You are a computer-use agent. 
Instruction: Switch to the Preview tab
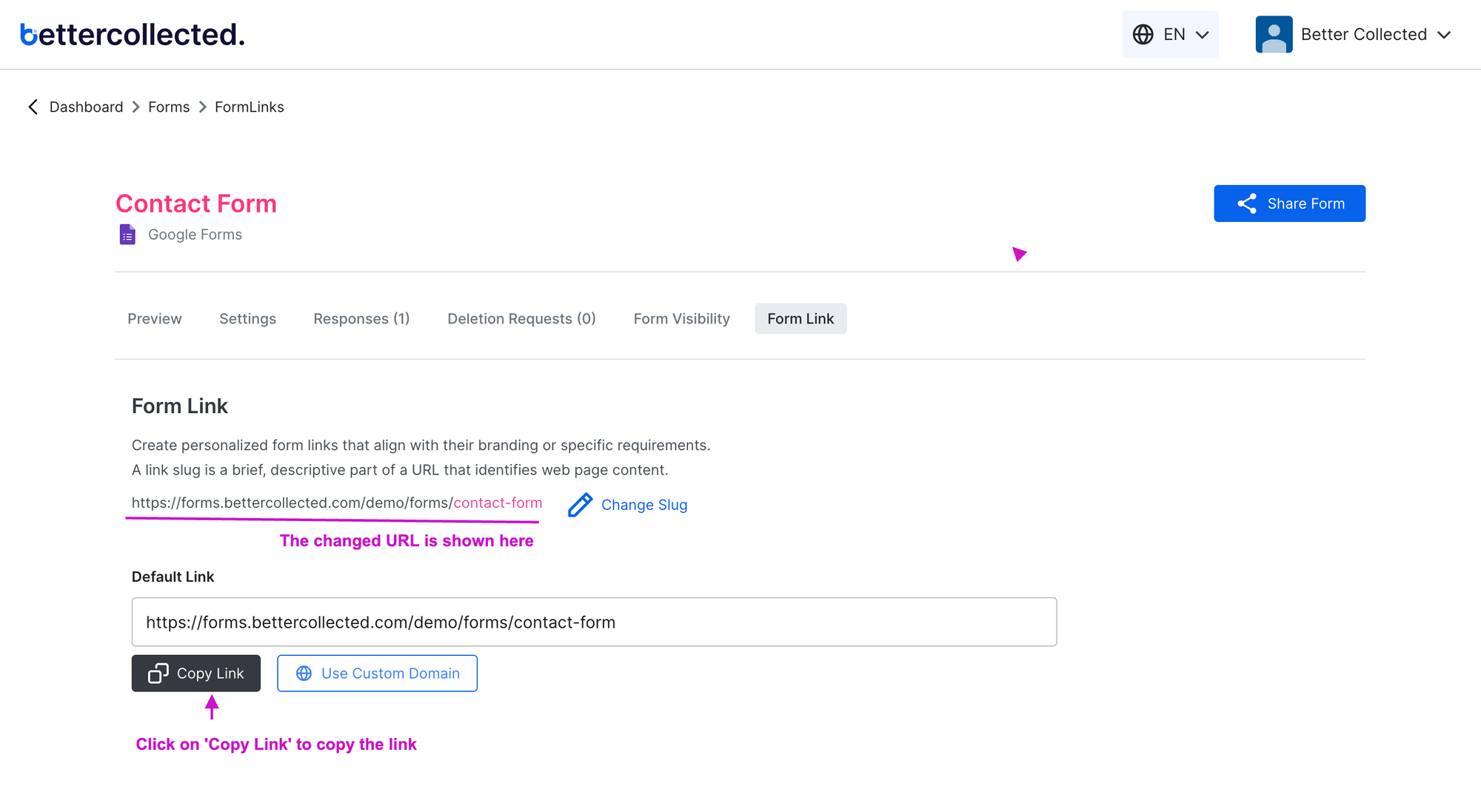(154, 318)
